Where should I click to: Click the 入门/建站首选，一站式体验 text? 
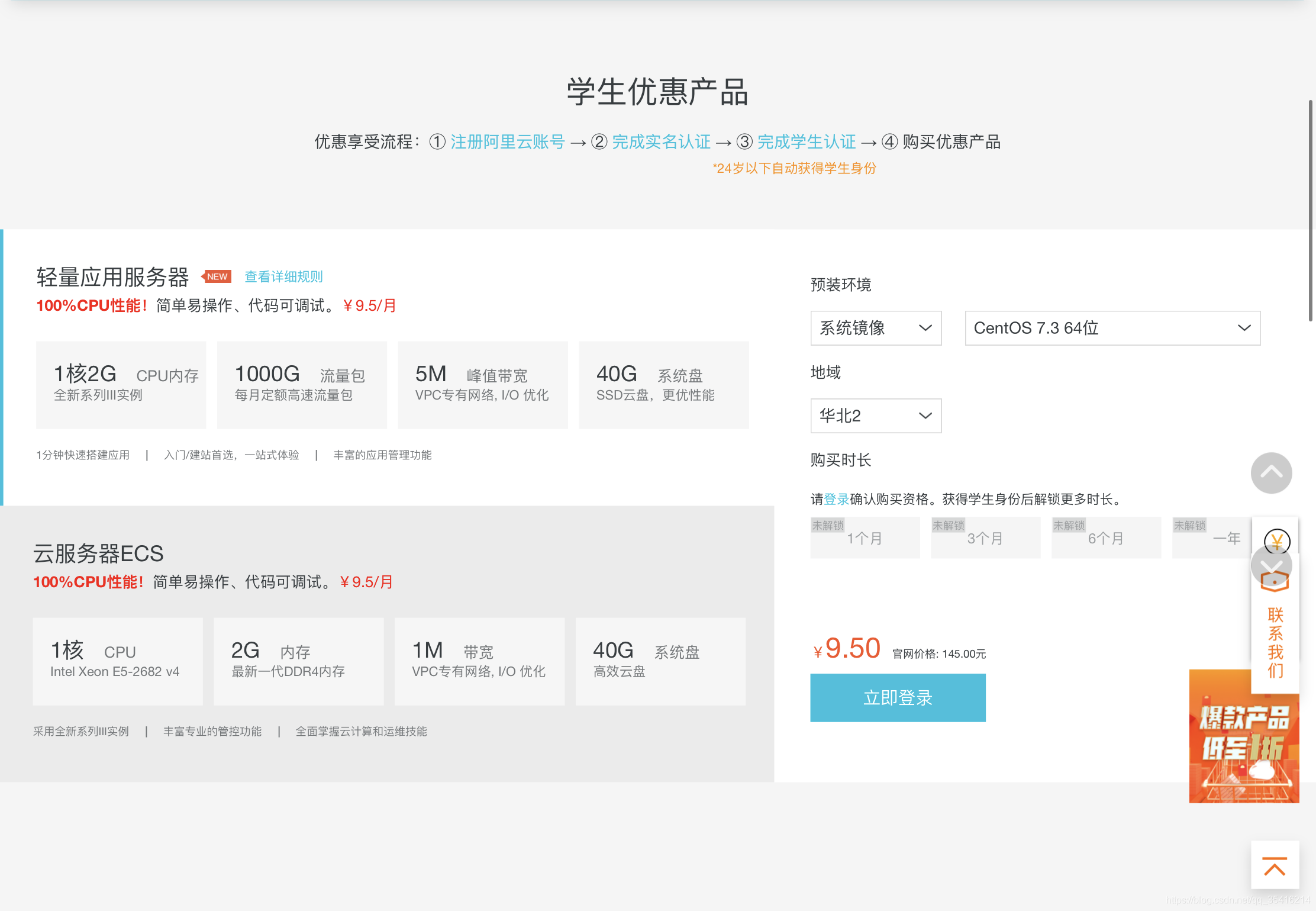[231, 455]
